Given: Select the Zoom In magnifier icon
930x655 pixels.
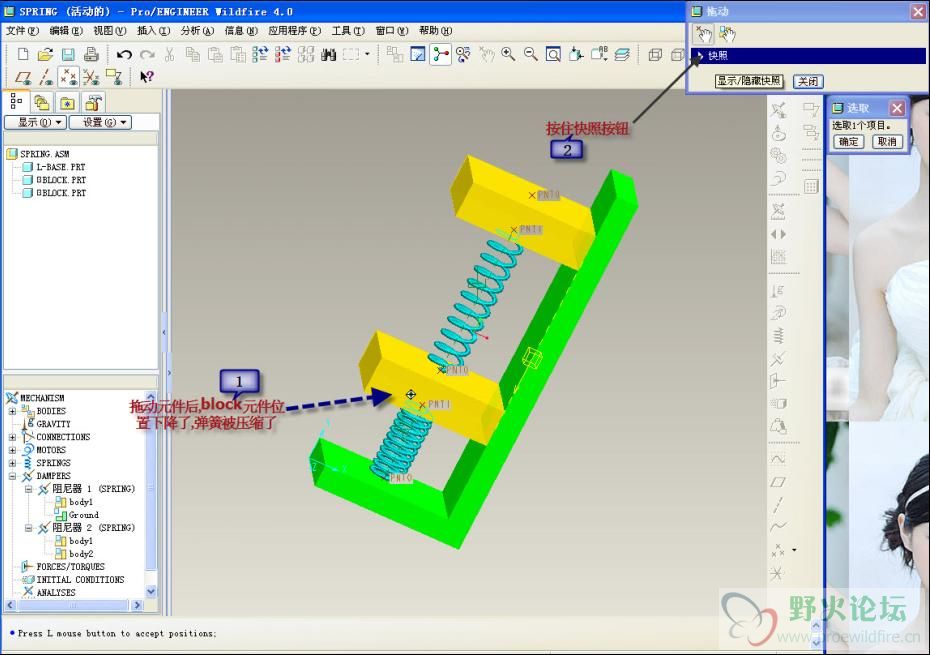Looking at the screenshot, I should (508, 54).
